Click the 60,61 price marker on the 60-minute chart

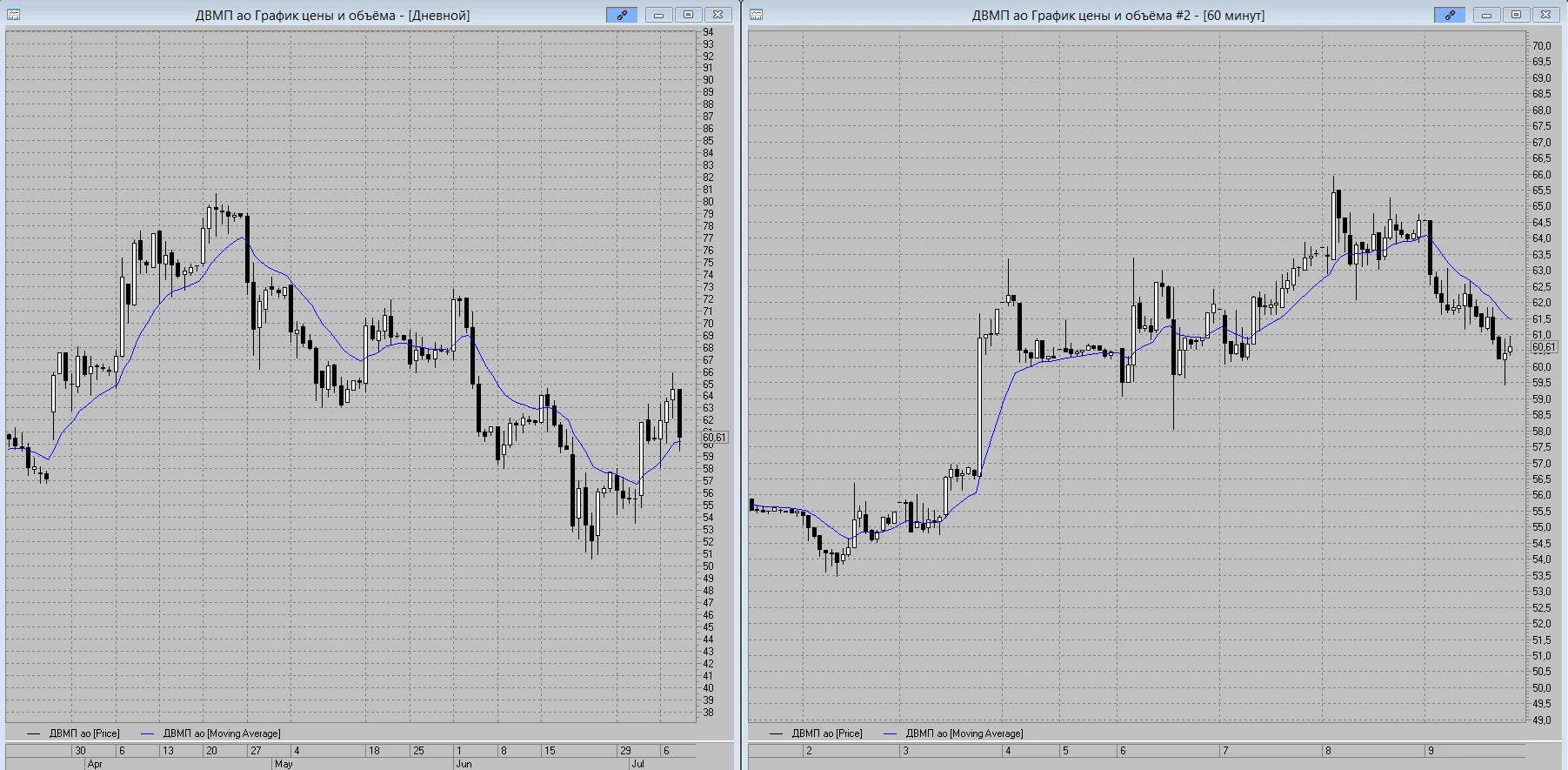coord(1544,347)
